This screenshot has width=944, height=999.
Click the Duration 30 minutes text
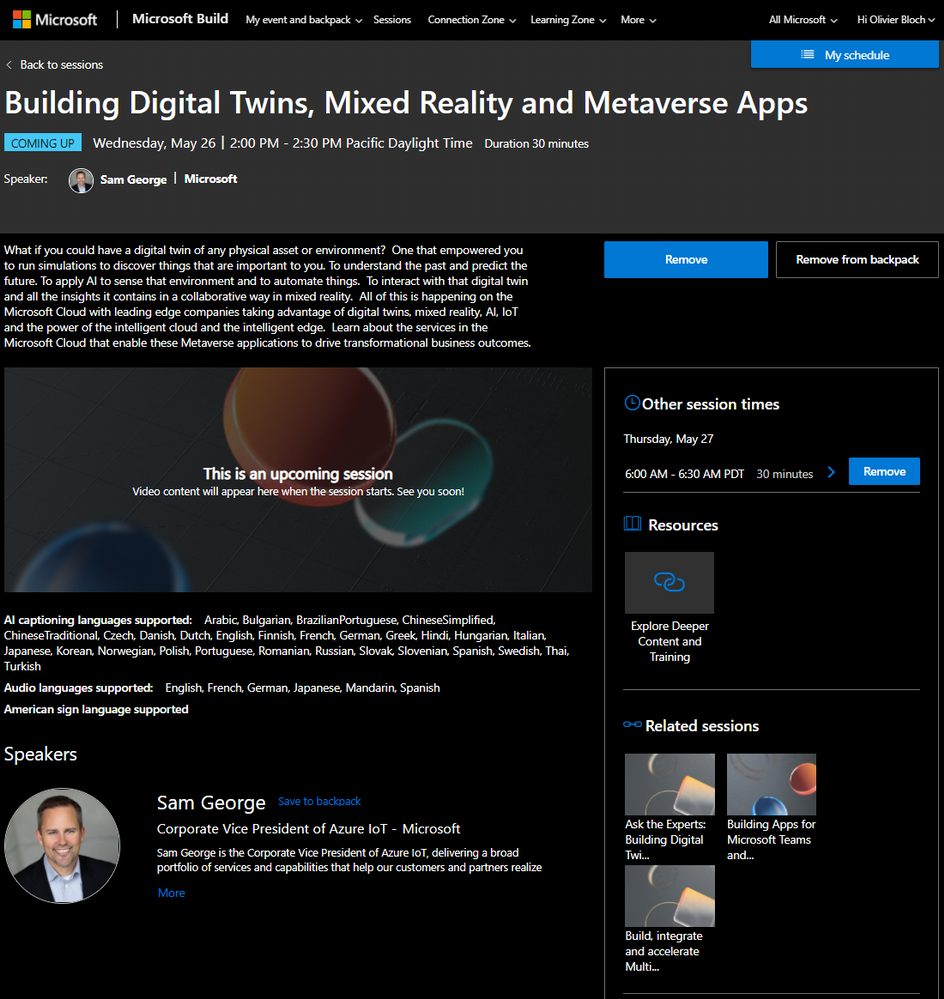tap(536, 144)
